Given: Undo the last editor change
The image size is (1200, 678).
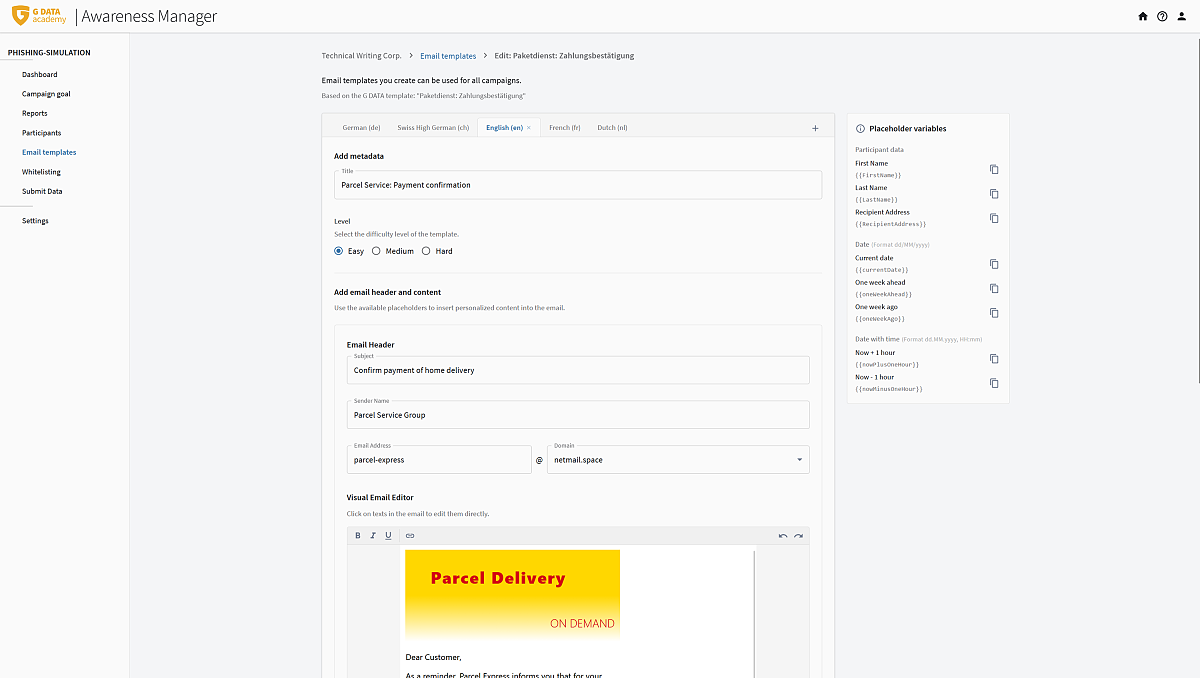Looking at the screenshot, I should click(783, 536).
